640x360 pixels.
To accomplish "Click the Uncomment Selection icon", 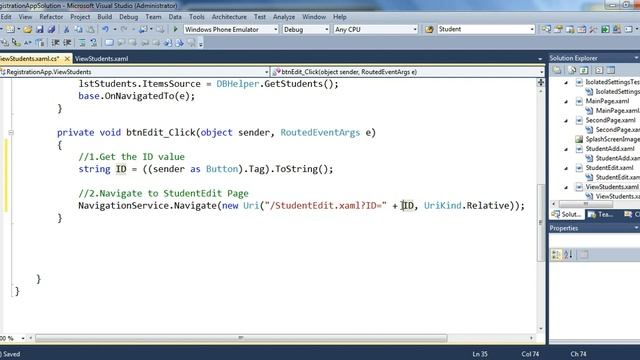I will (93, 42).
